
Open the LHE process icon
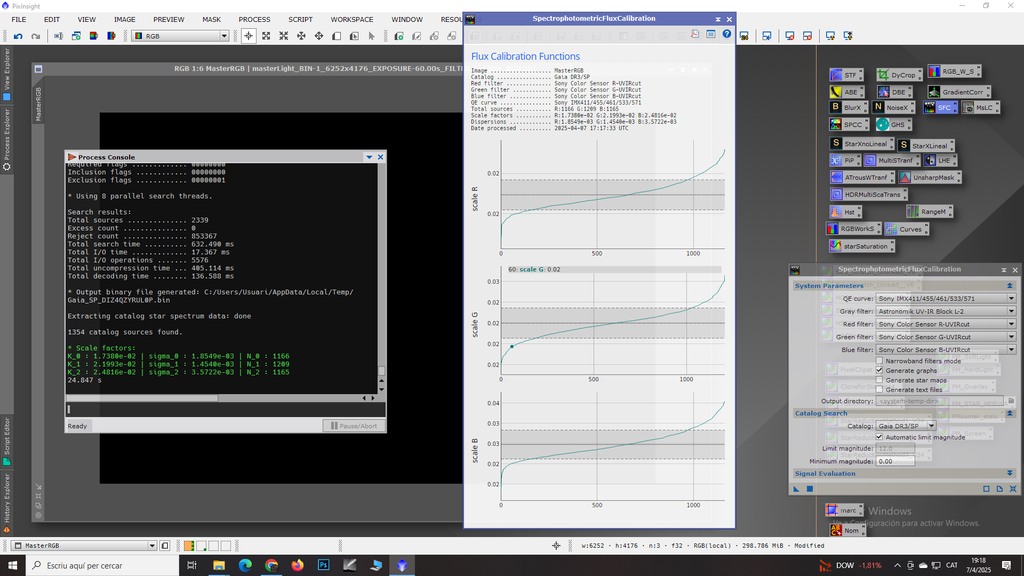940,160
